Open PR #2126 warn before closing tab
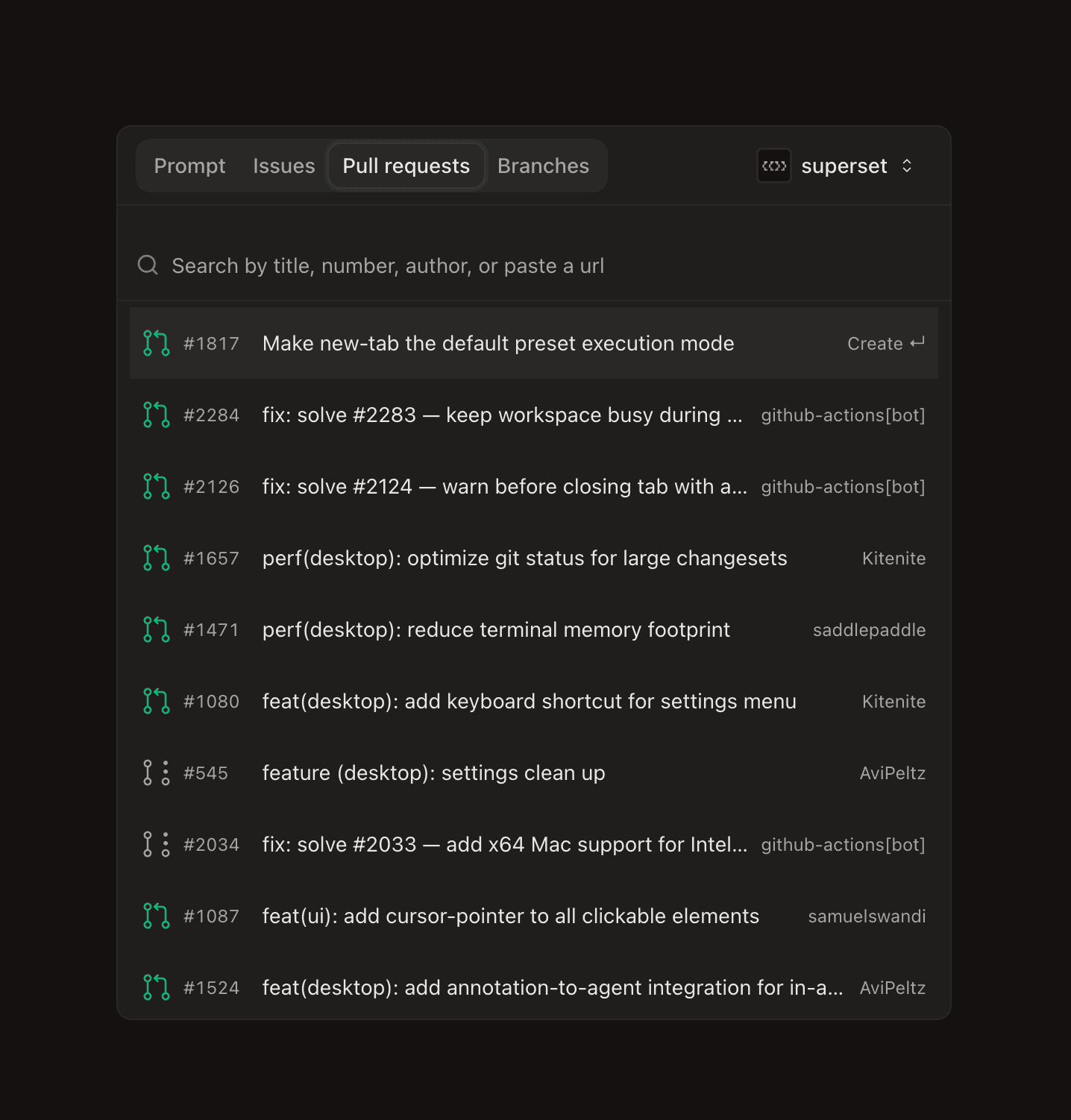 click(504, 486)
